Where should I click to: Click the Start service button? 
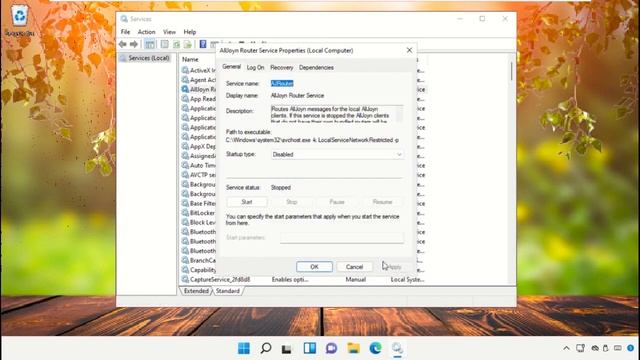(247, 202)
